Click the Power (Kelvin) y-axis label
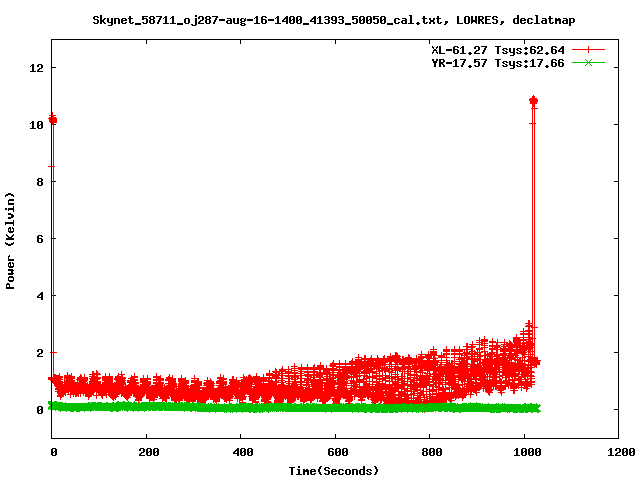This screenshot has height=480, width=640. pyautogui.click(x=10, y=241)
